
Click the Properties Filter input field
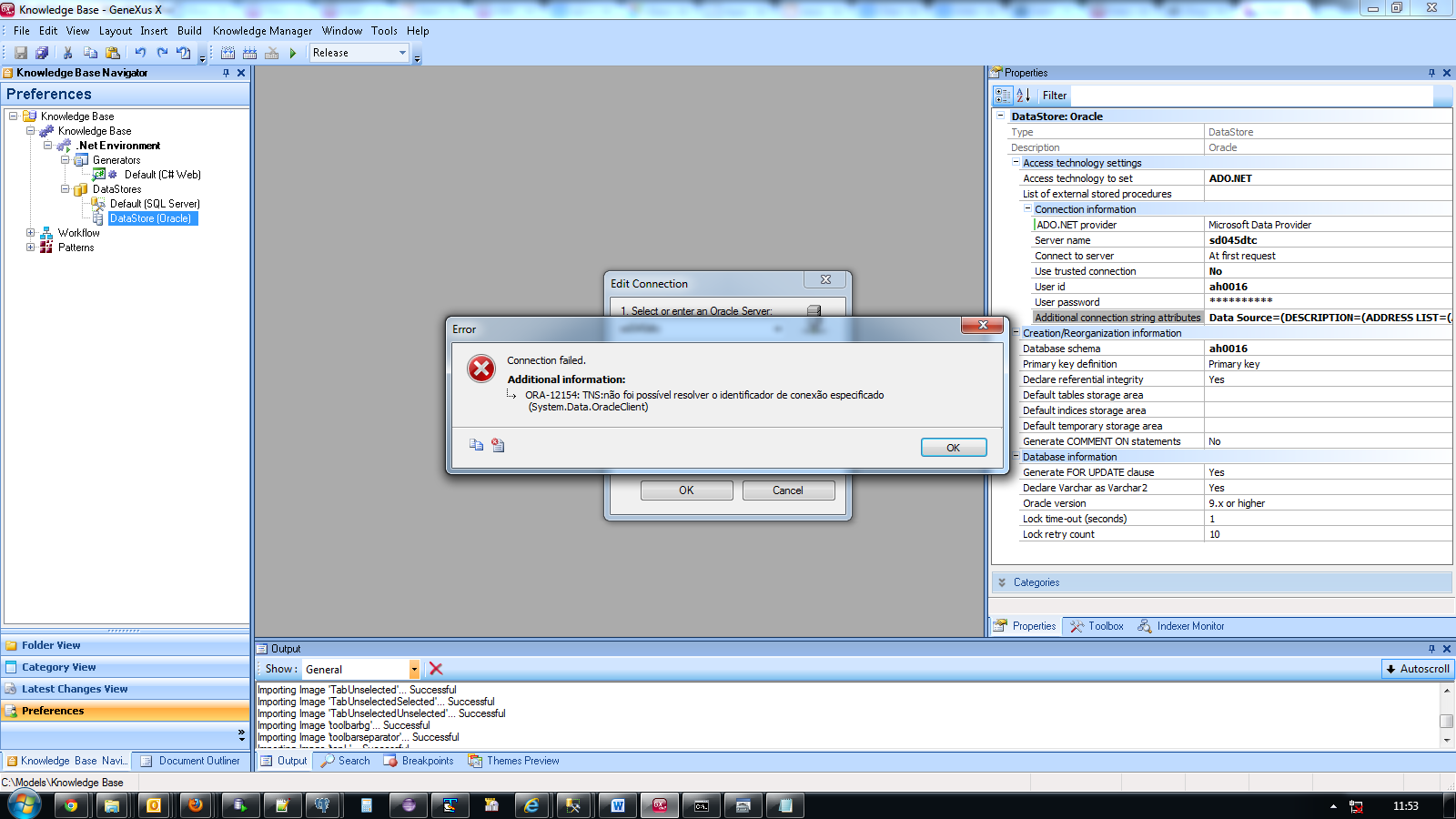(1251, 95)
